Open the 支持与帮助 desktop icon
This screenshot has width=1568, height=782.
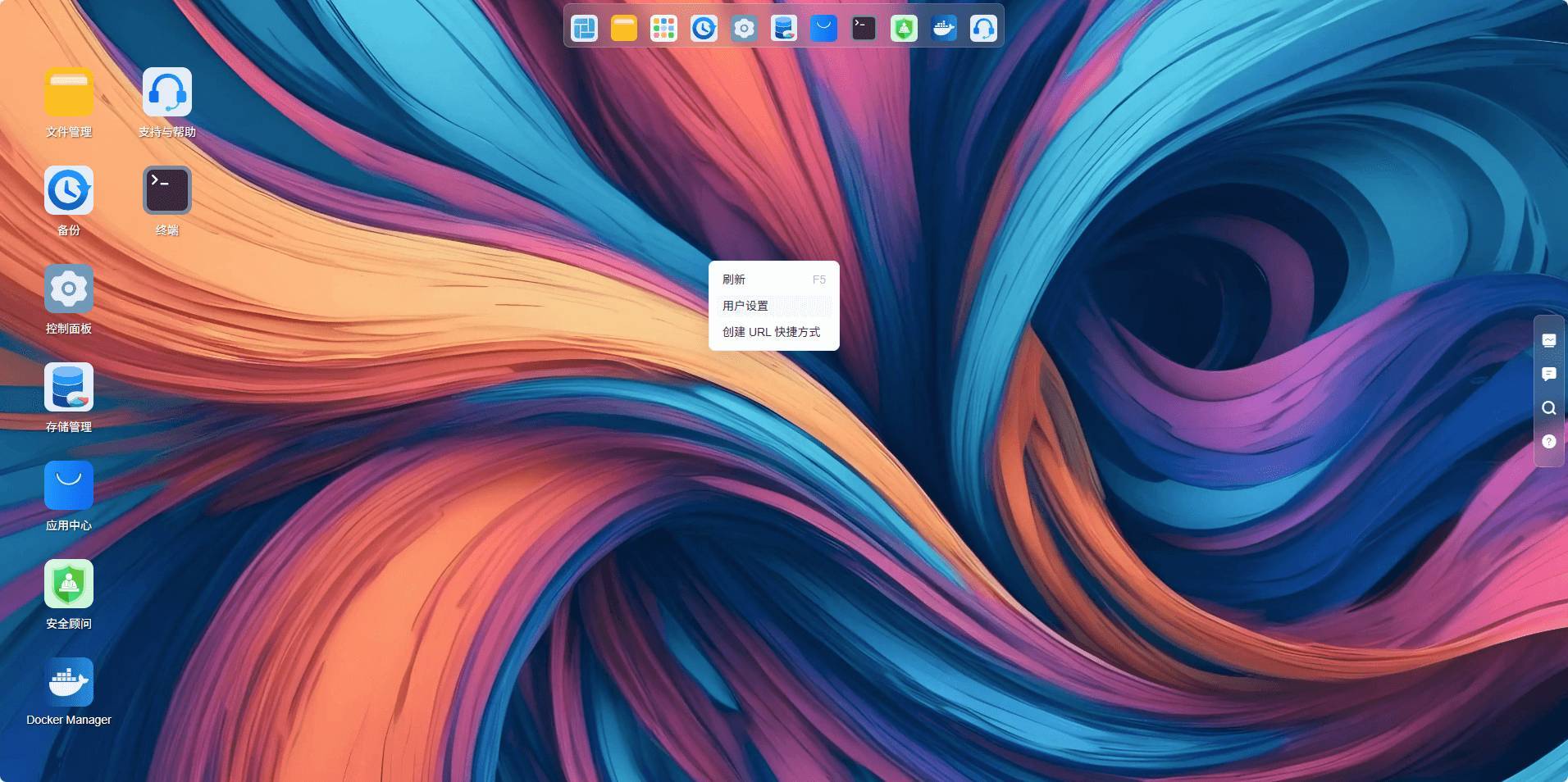pyautogui.click(x=167, y=92)
